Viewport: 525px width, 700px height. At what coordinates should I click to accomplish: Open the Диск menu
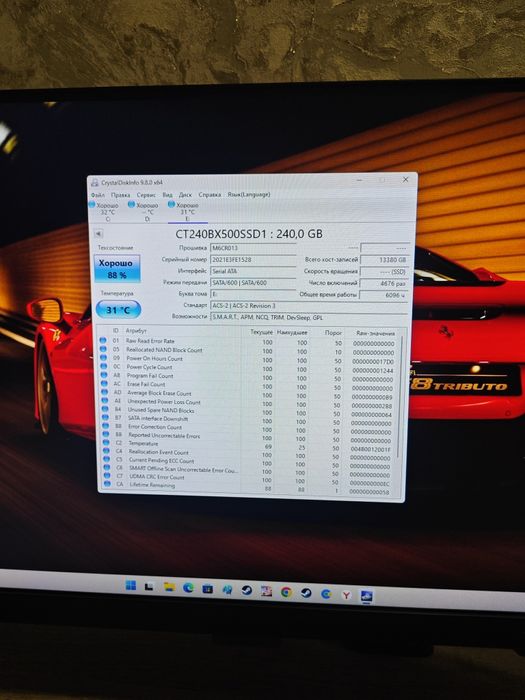click(185, 195)
